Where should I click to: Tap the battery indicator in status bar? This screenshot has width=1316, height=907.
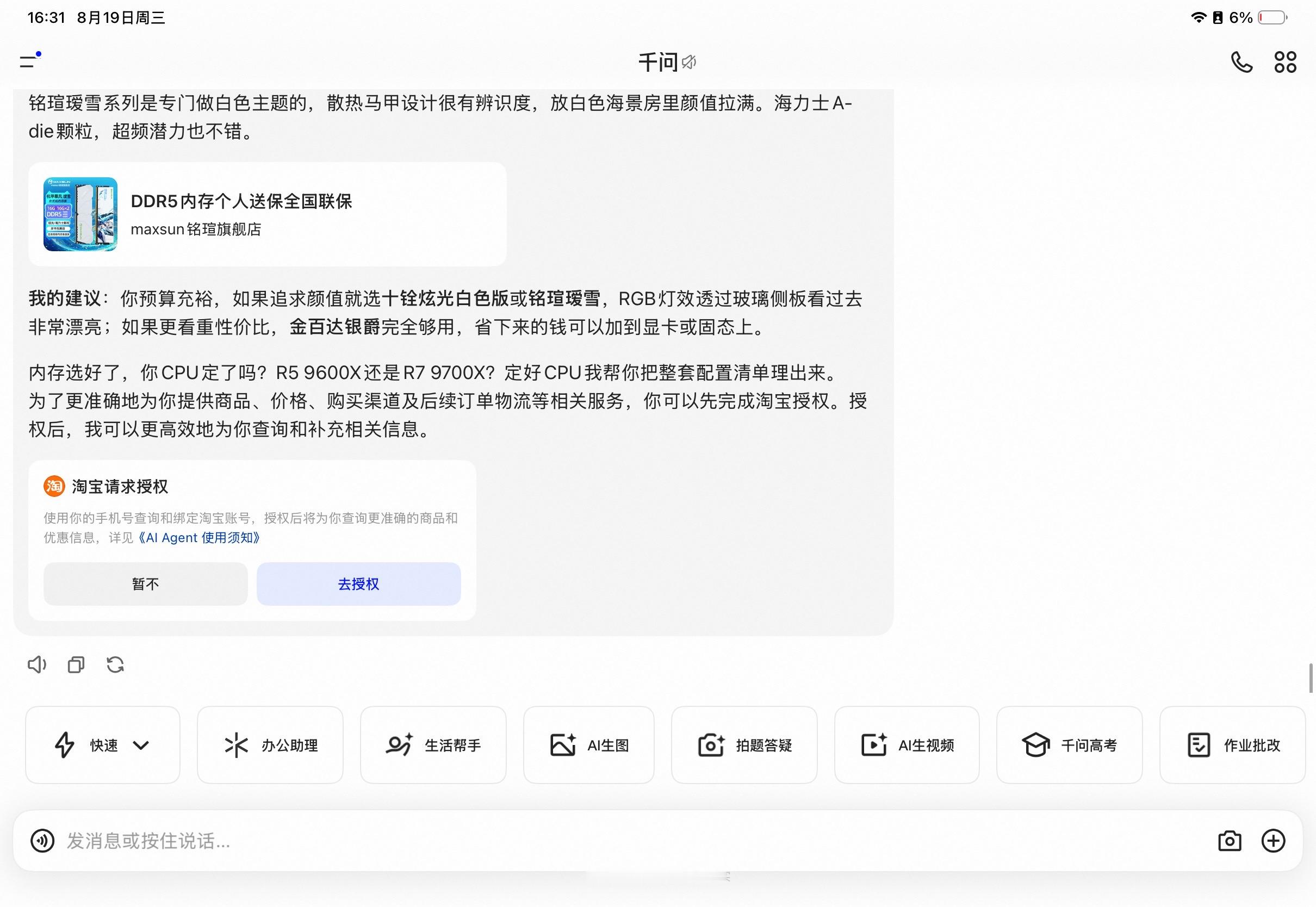[x=1273, y=17]
